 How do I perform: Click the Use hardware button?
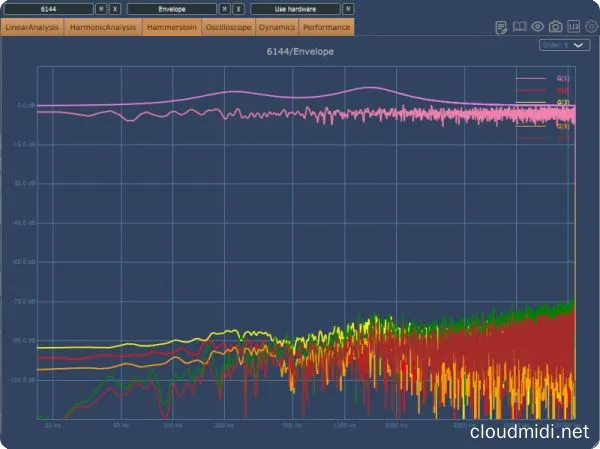pyautogui.click(x=294, y=8)
